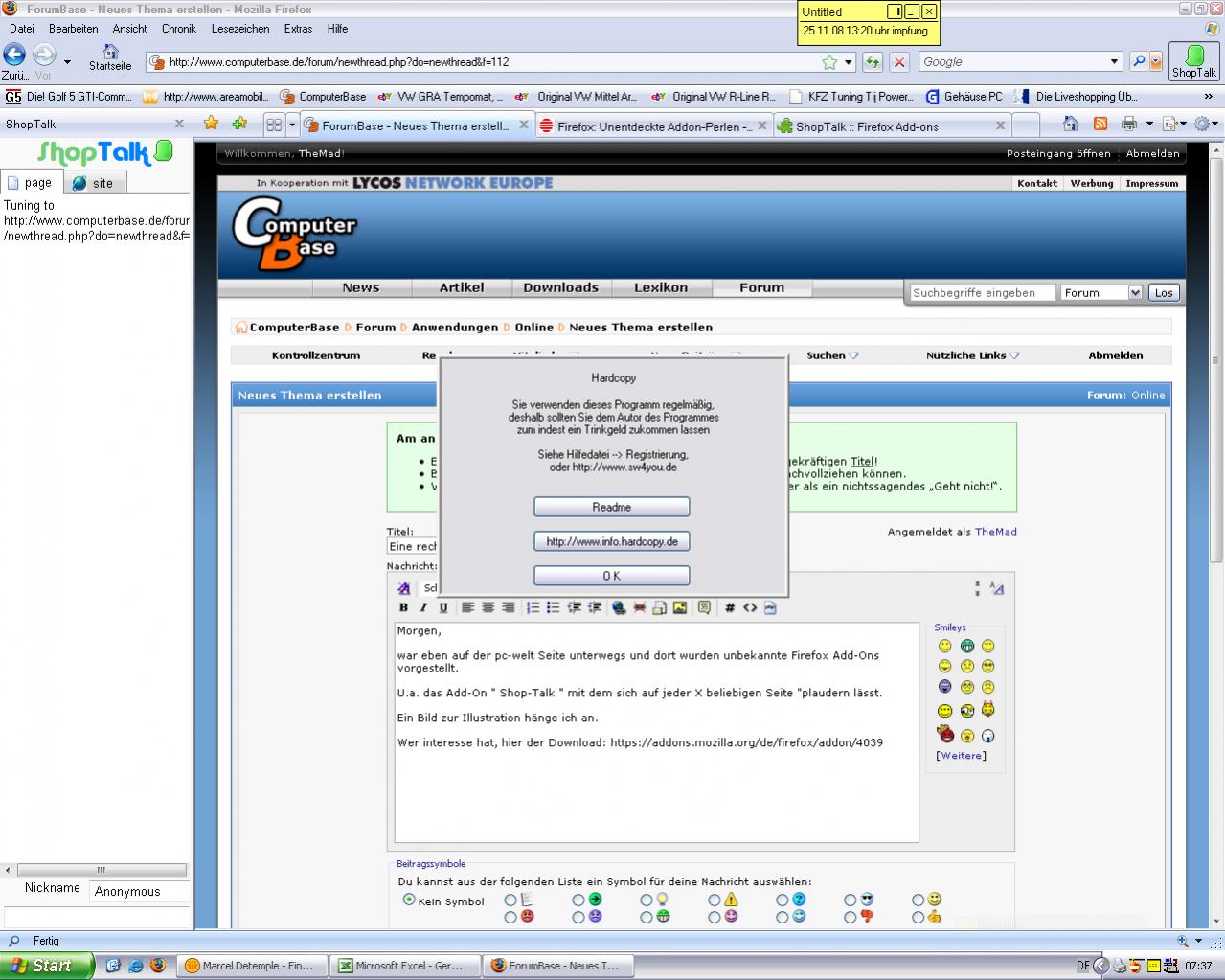
Task: Insert a bulleted list
Action: pos(553,607)
